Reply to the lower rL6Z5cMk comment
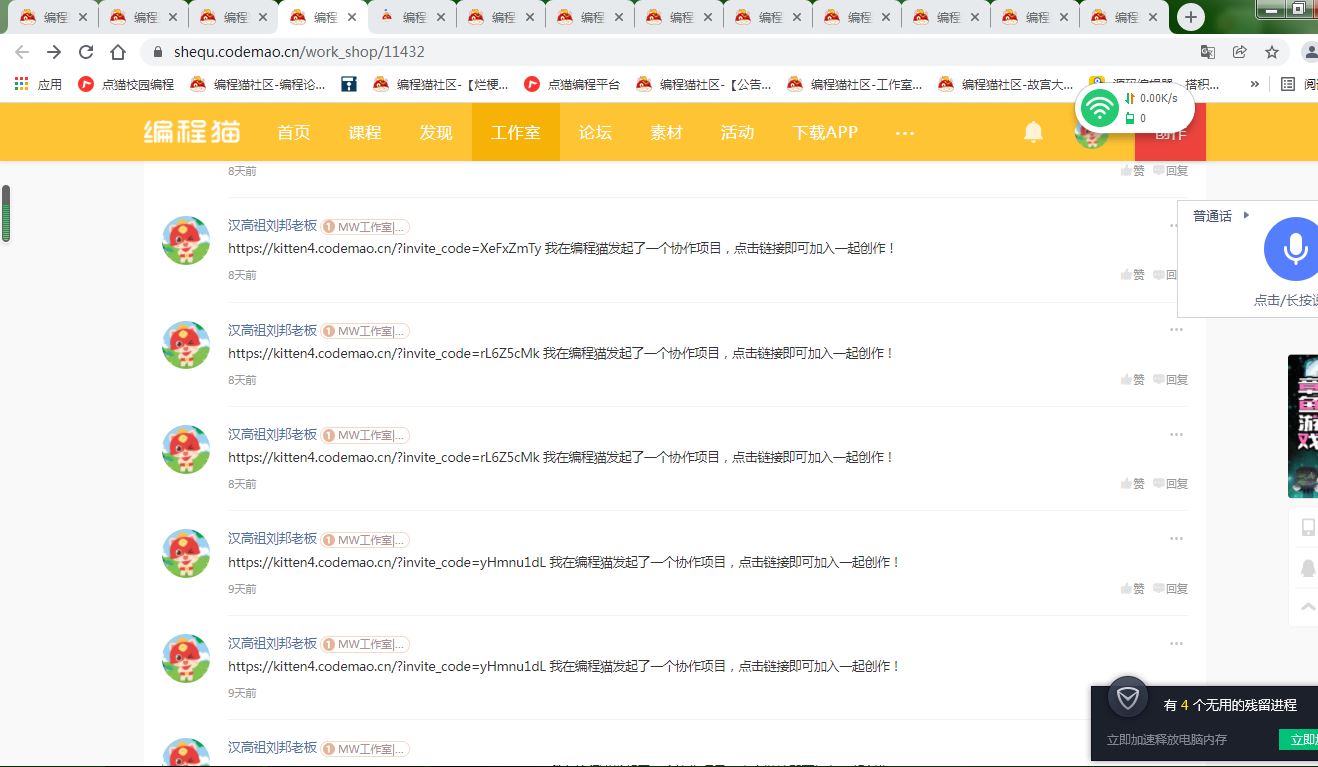Image resolution: width=1318 pixels, height=767 pixels. (1171, 484)
